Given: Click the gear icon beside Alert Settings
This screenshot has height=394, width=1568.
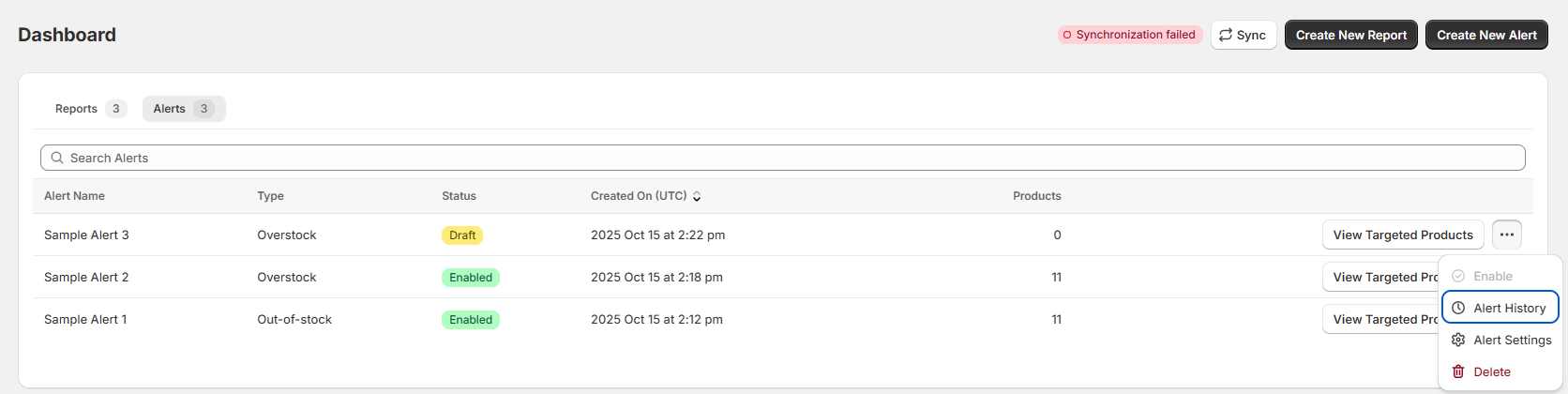Looking at the screenshot, I should coord(1458,340).
